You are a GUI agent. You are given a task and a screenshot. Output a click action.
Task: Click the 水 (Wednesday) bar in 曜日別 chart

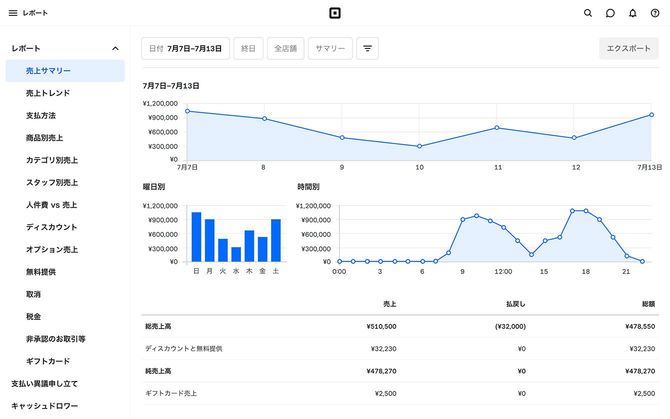click(236, 254)
